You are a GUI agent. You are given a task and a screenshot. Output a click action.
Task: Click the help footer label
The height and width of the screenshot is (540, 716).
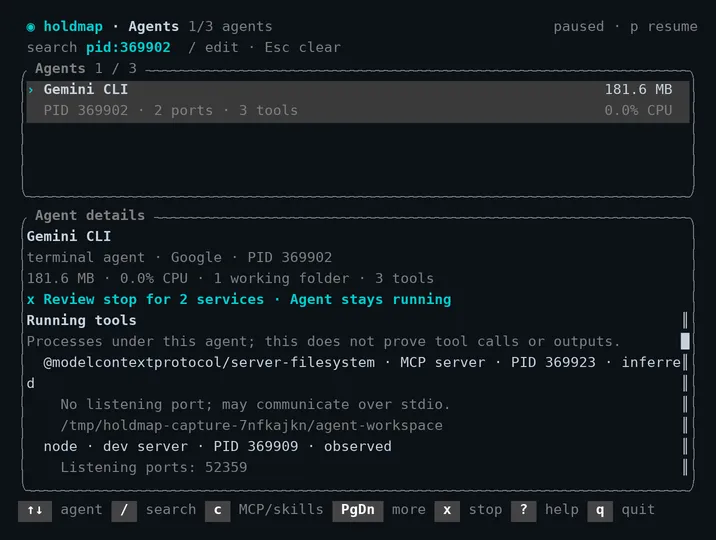point(562,510)
